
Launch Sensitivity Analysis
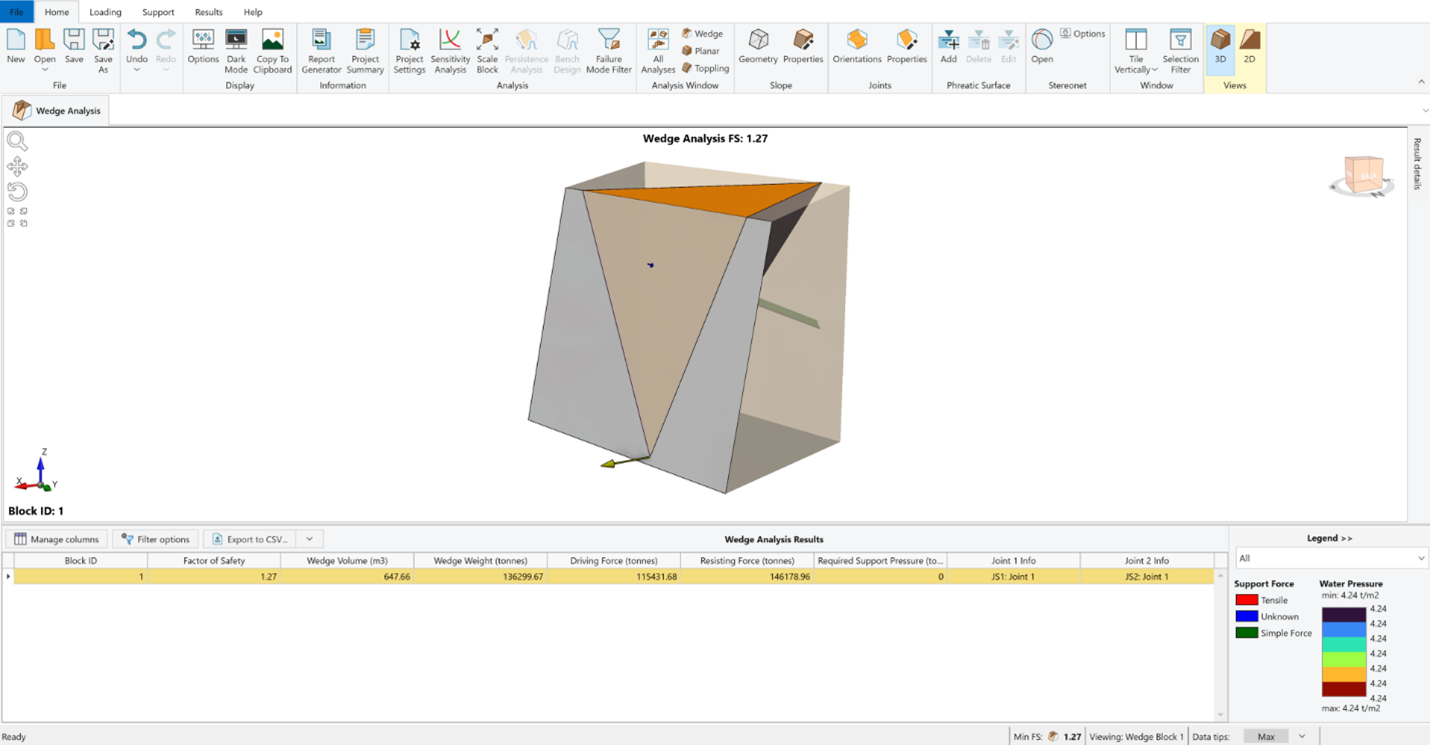(450, 50)
